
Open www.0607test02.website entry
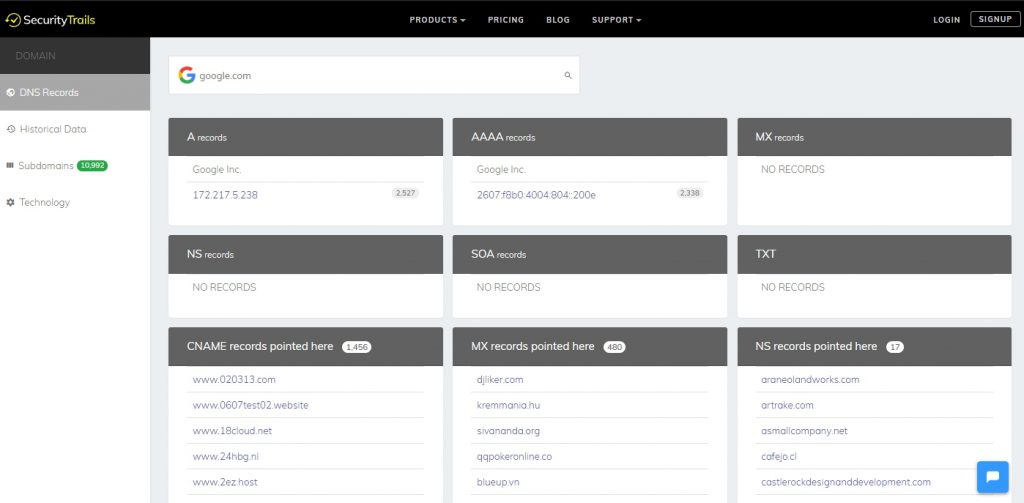[x=250, y=405]
